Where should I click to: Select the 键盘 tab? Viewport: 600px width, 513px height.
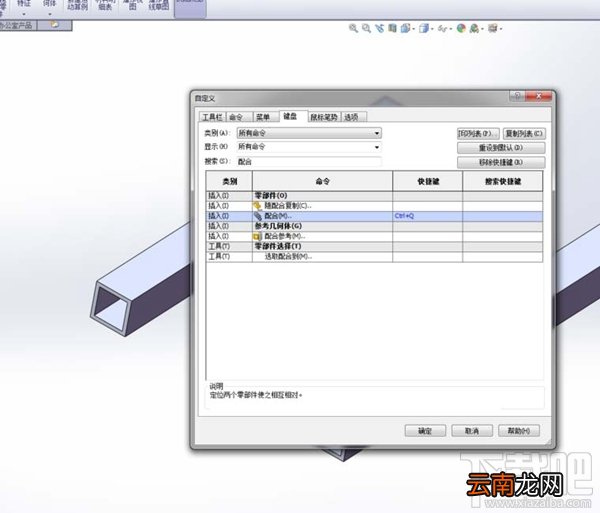point(293,116)
